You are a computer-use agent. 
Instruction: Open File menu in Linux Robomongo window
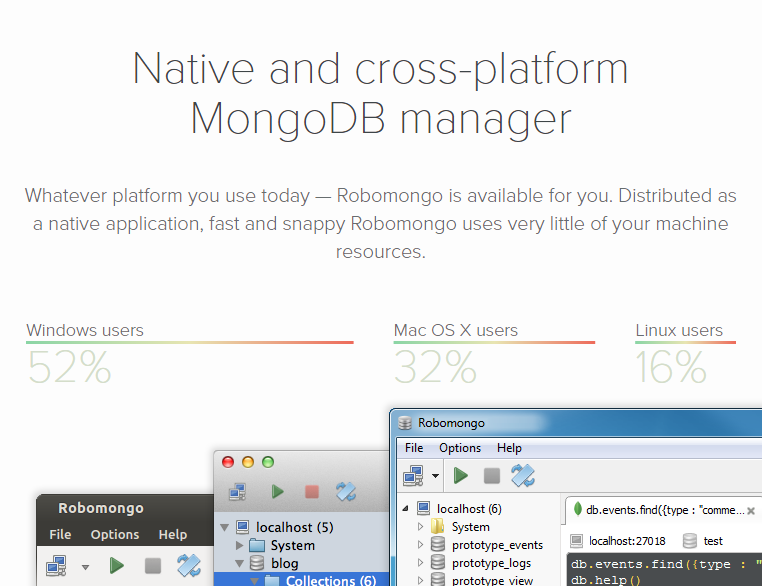60,534
